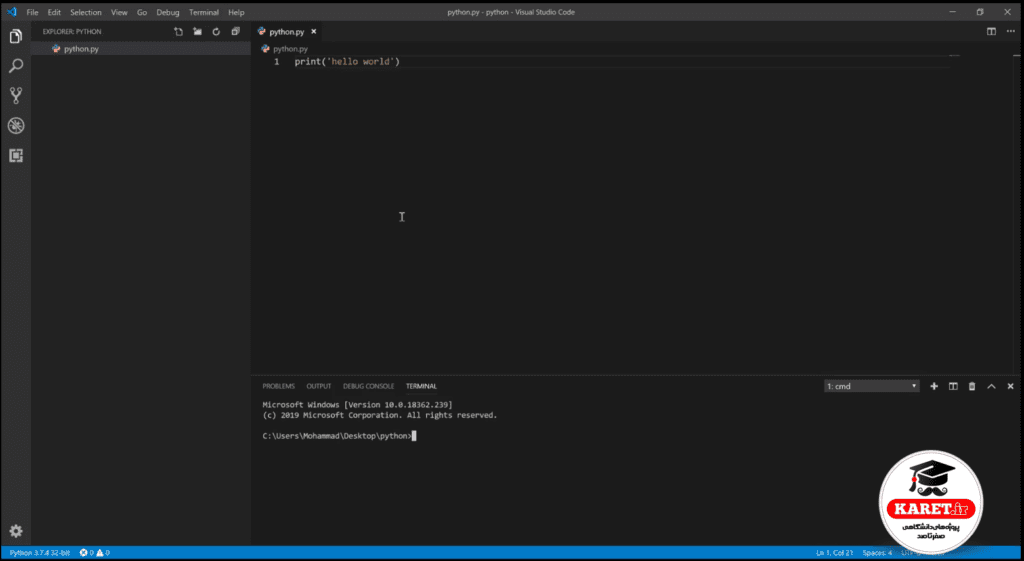Maximize the terminal panel size
The height and width of the screenshot is (561, 1024).
[x=991, y=386]
